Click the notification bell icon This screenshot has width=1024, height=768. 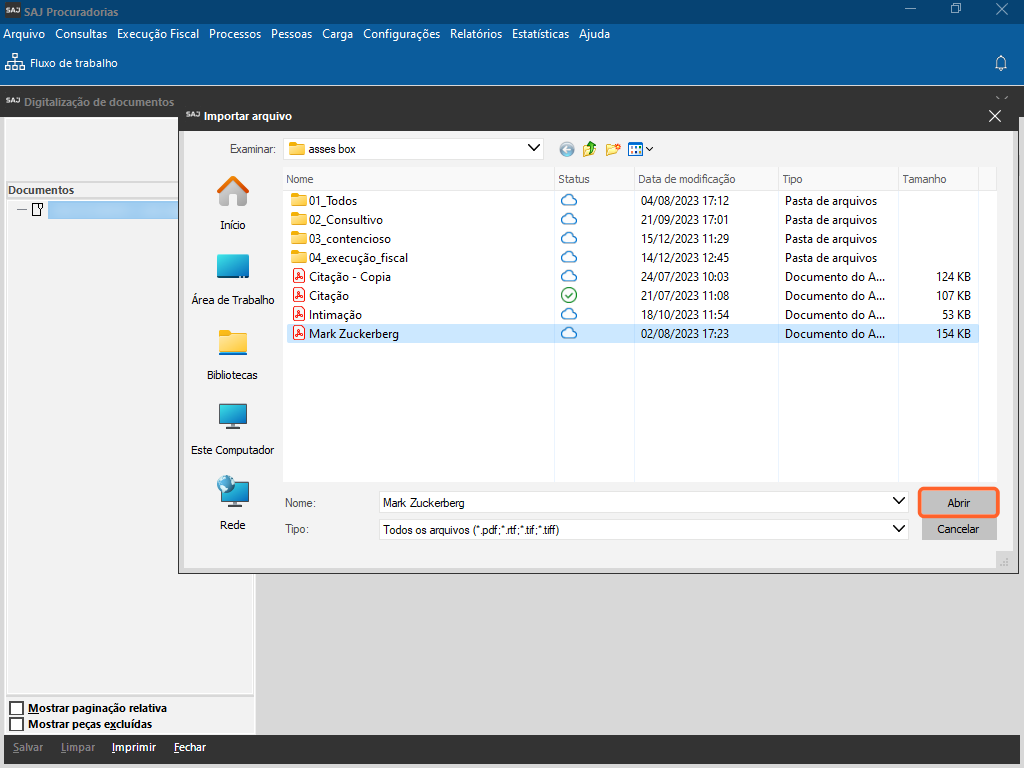[1000, 63]
